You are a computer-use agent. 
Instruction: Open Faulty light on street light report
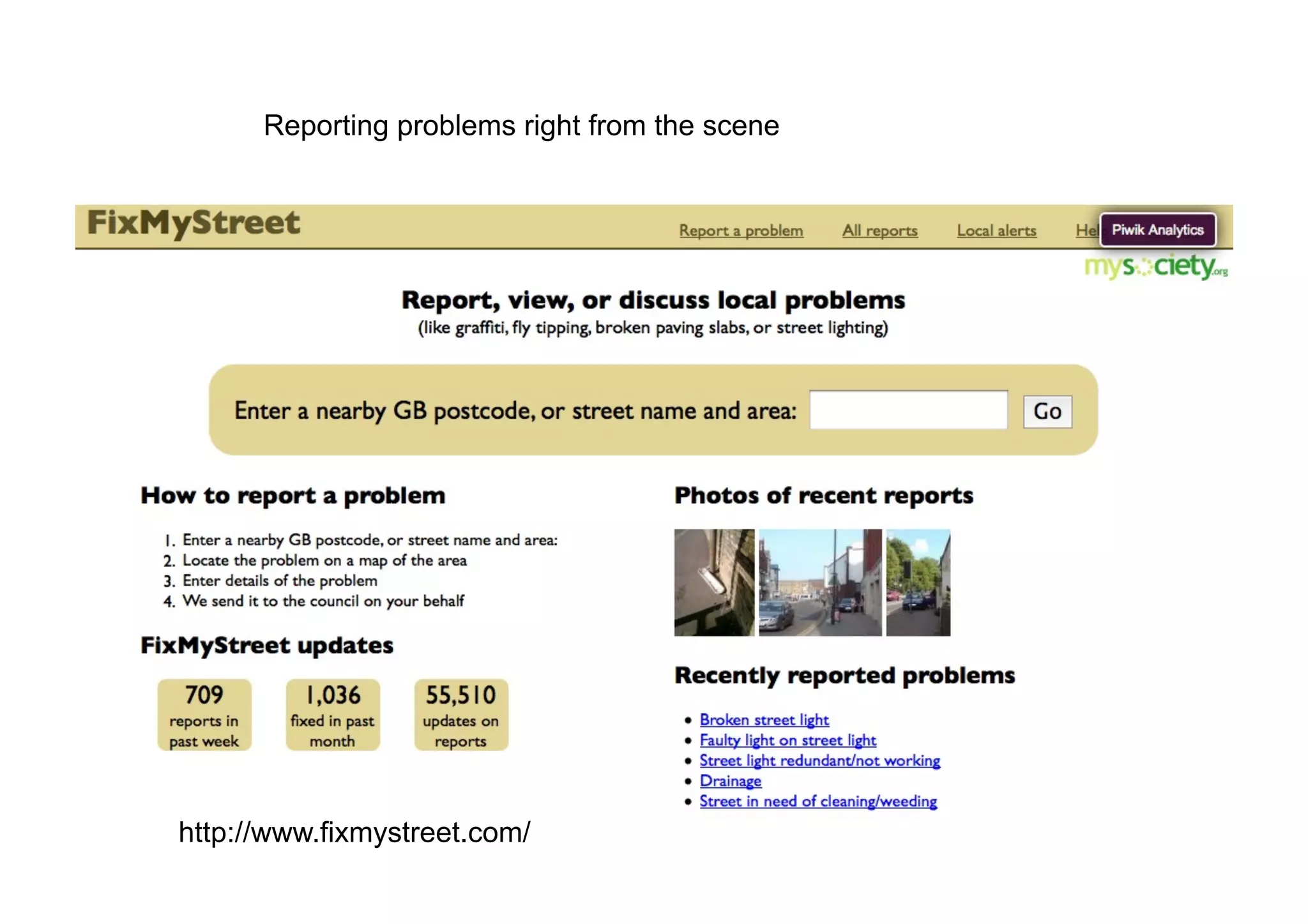(787, 741)
